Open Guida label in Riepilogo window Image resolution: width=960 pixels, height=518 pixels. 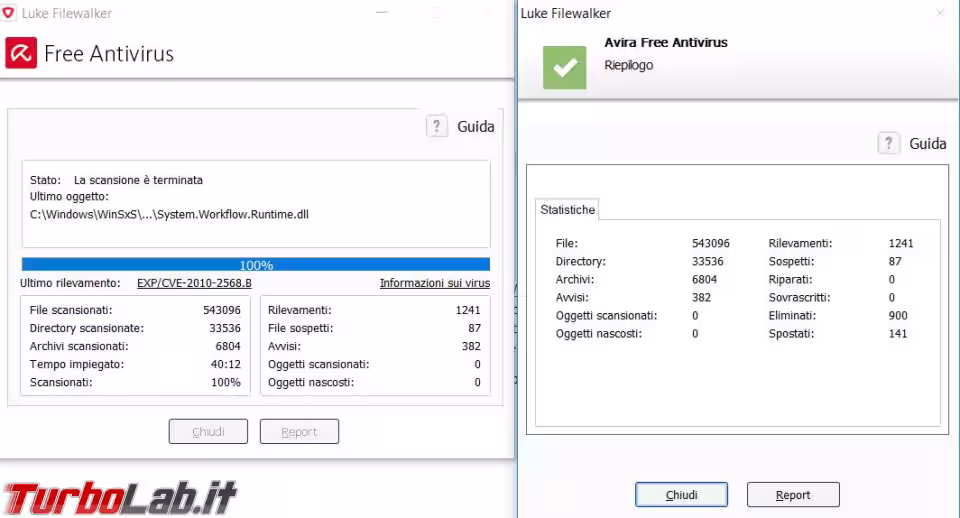tap(928, 144)
